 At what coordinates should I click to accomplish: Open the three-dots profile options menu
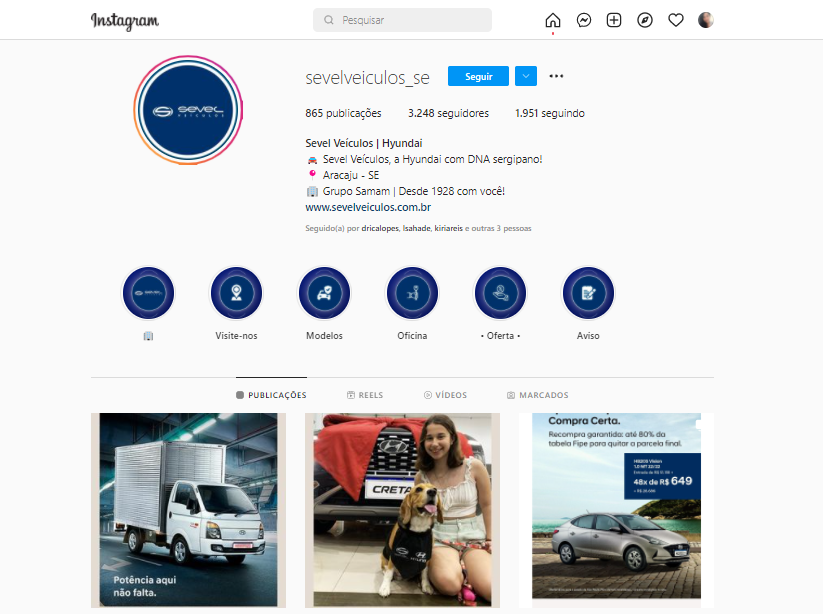click(557, 76)
